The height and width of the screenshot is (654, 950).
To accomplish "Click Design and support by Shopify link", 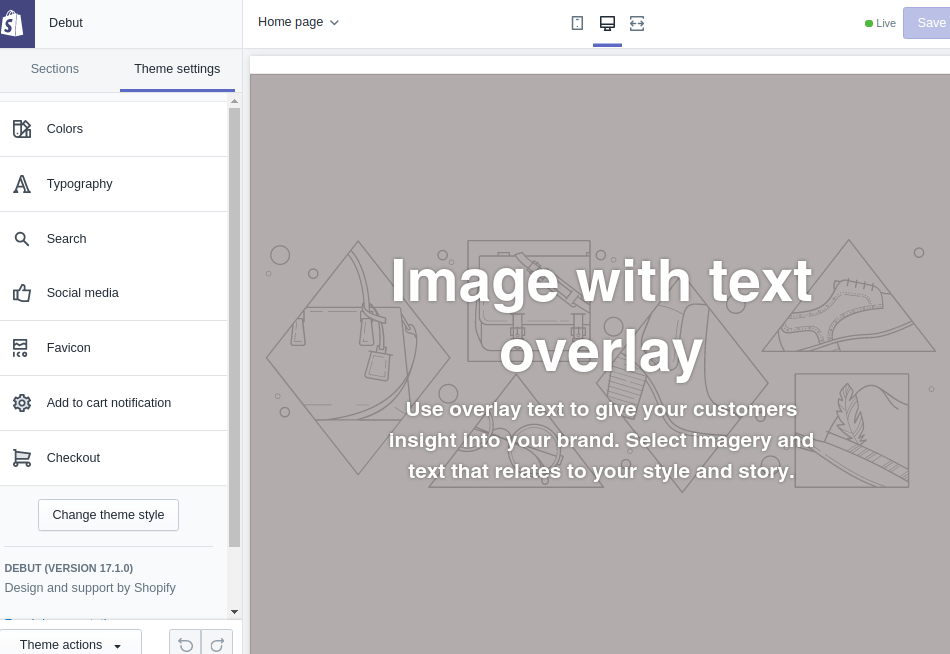I will coord(90,587).
